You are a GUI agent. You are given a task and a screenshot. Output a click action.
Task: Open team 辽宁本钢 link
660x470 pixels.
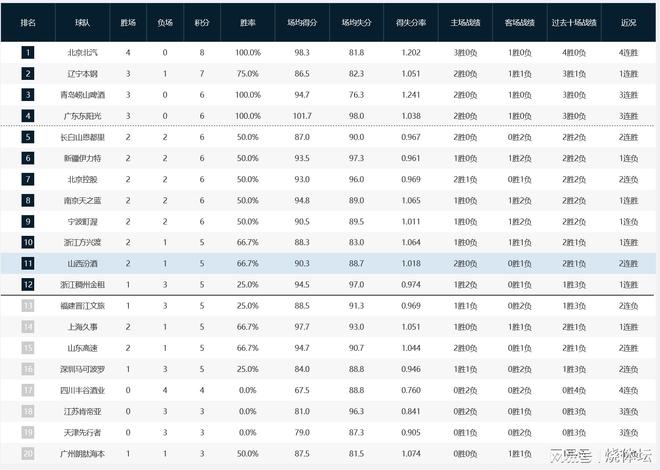pyautogui.click(x=84, y=73)
